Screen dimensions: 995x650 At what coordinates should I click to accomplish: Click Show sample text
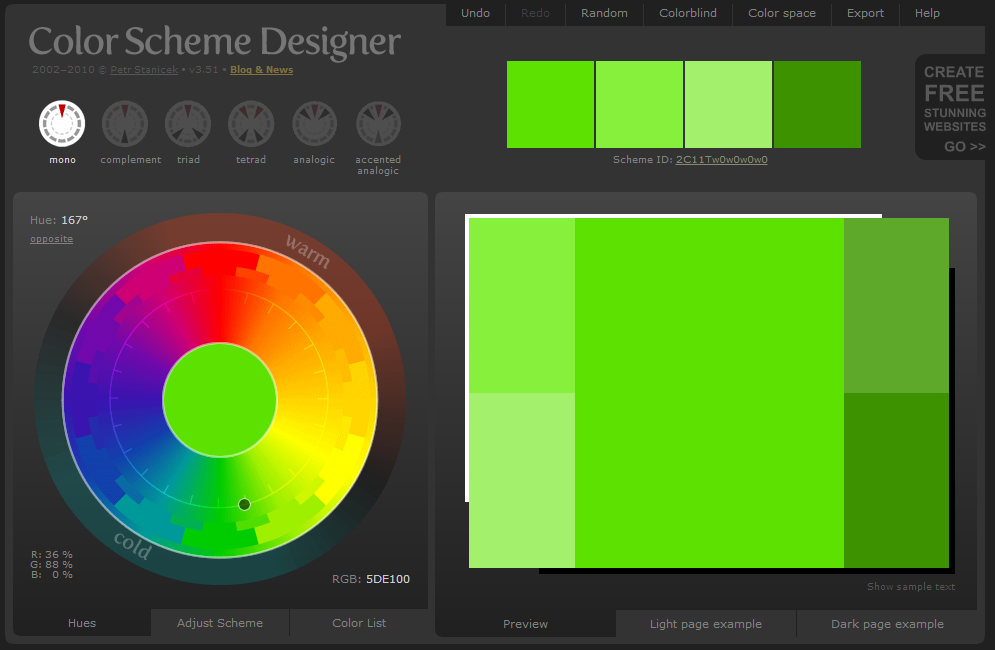(910, 587)
